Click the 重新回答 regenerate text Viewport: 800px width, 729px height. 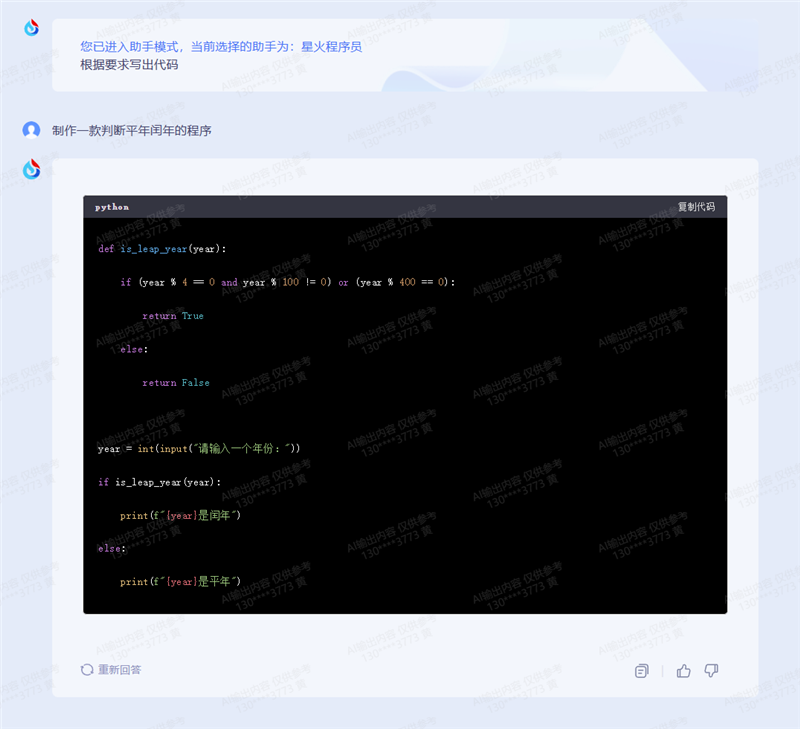(x=119, y=670)
